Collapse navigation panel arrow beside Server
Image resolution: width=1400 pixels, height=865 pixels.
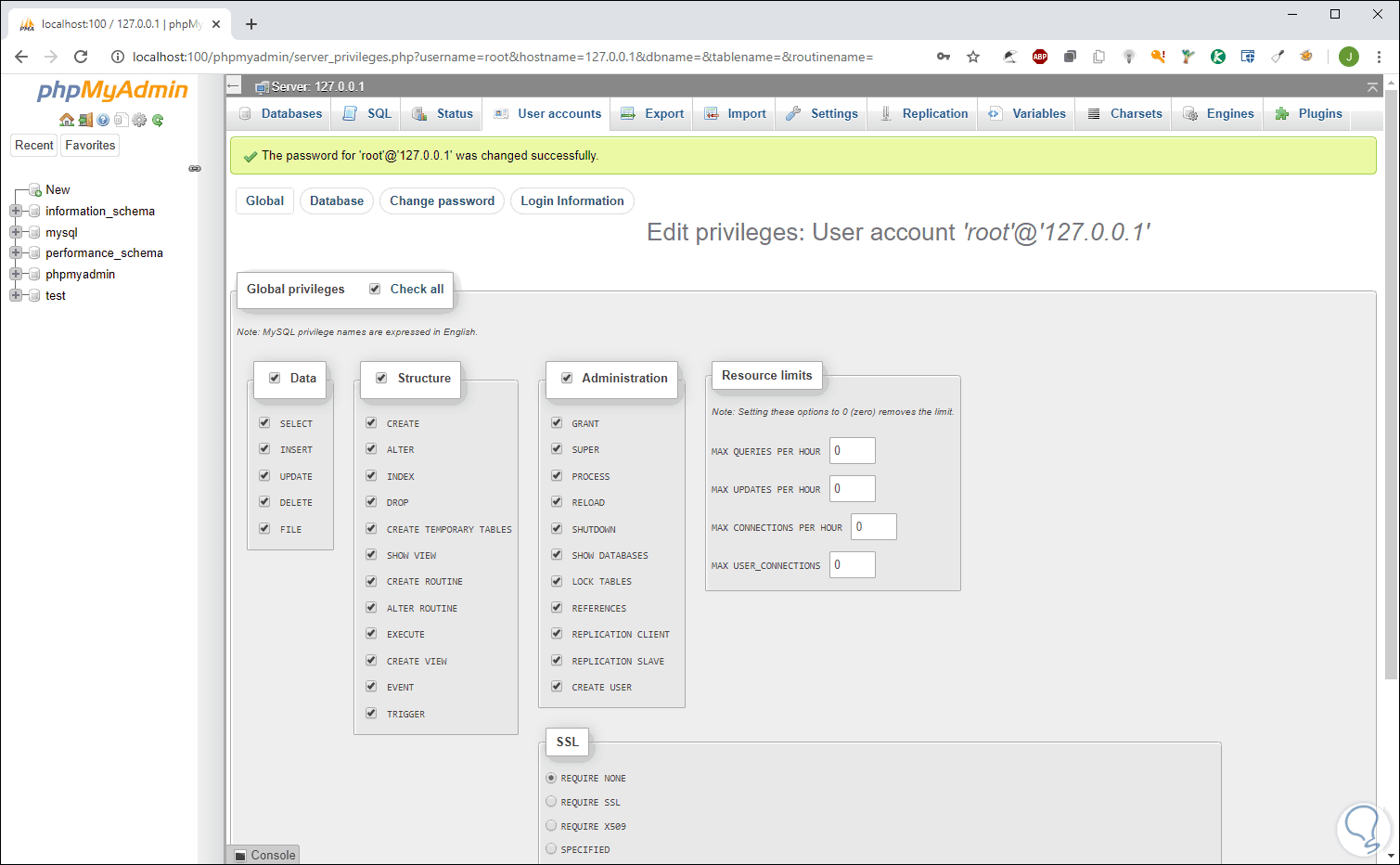pyautogui.click(x=234, y=86)
